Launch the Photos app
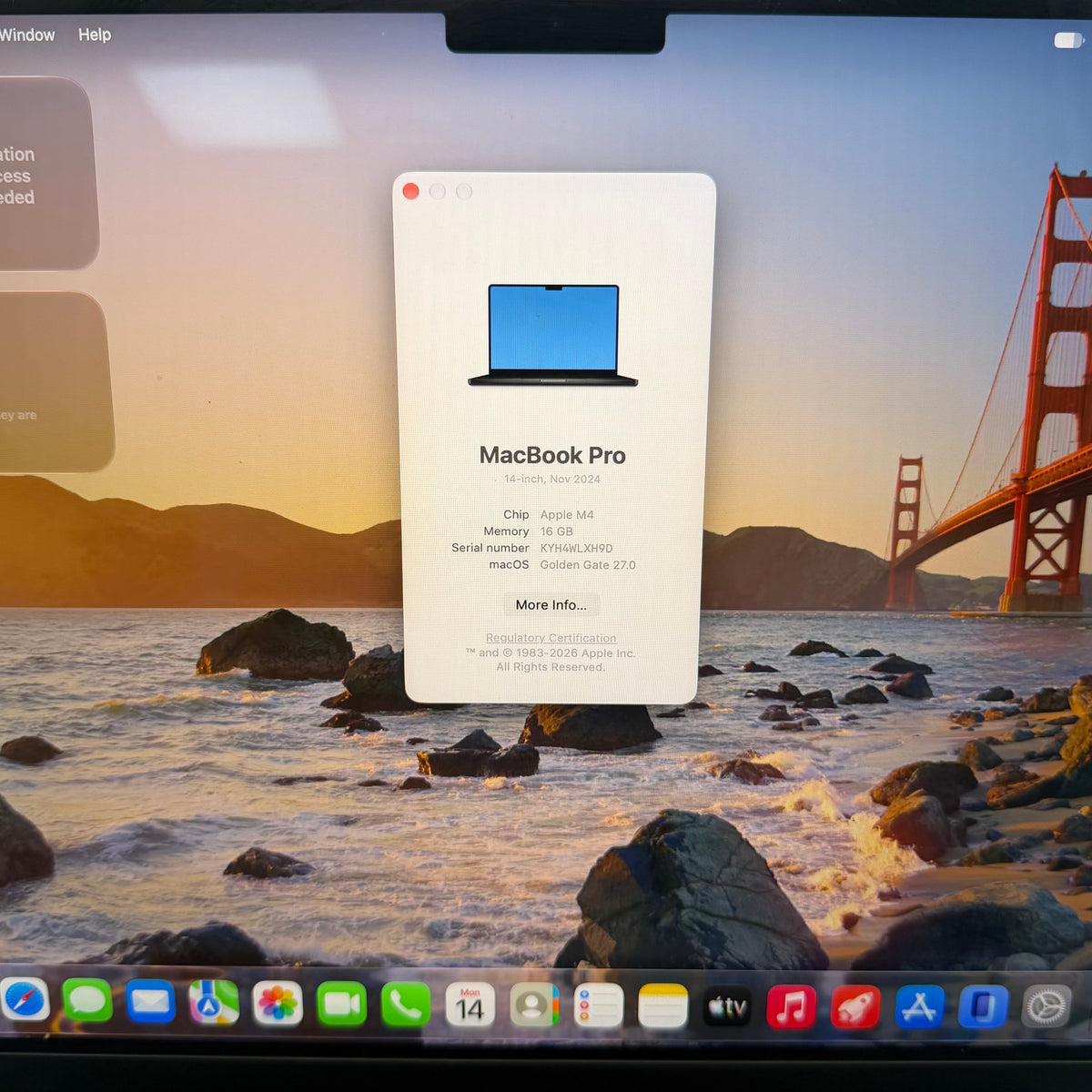The image size is (1092, 1092). tap(278, 1004)
